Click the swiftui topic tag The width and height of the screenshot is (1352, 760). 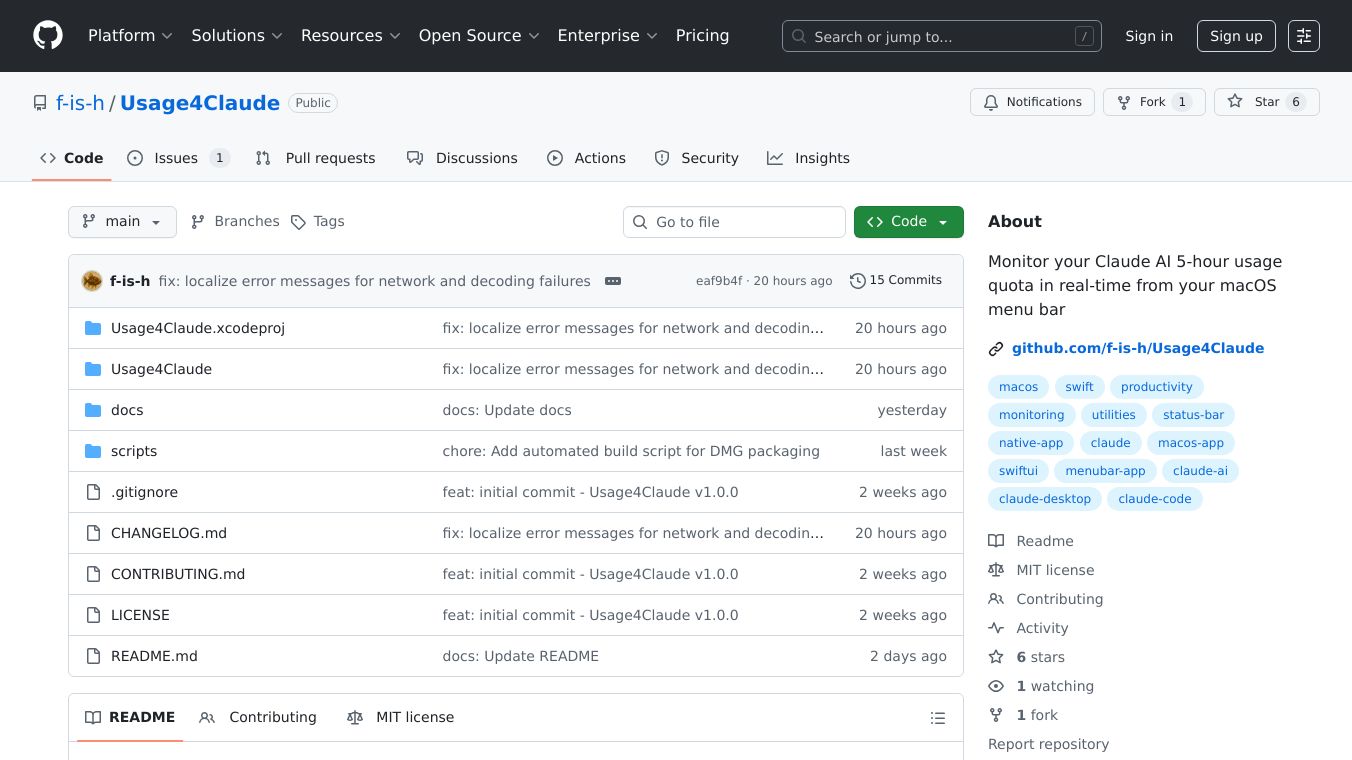click(x=1018, y=471)
